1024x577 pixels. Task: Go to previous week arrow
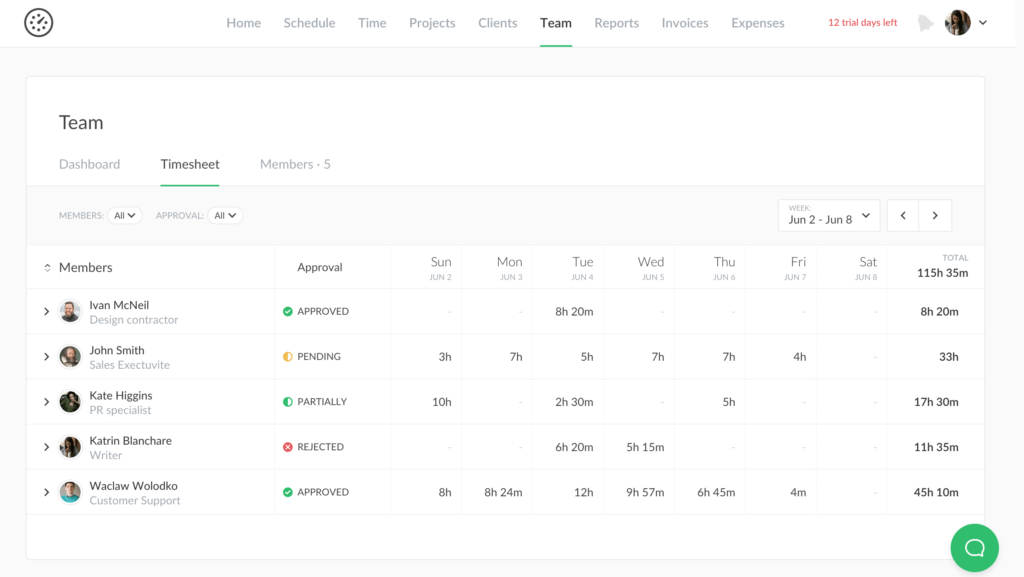point(903,215)
